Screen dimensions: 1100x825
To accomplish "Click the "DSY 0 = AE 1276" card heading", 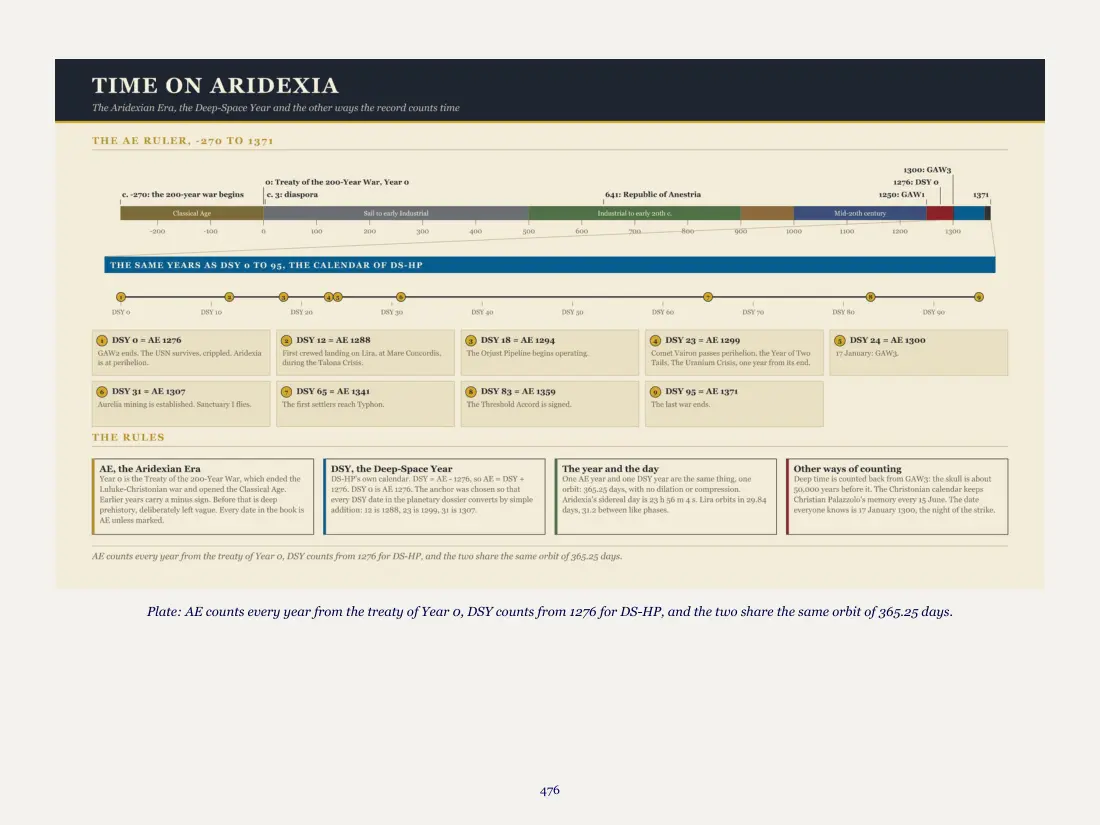I will pos(146,340).
